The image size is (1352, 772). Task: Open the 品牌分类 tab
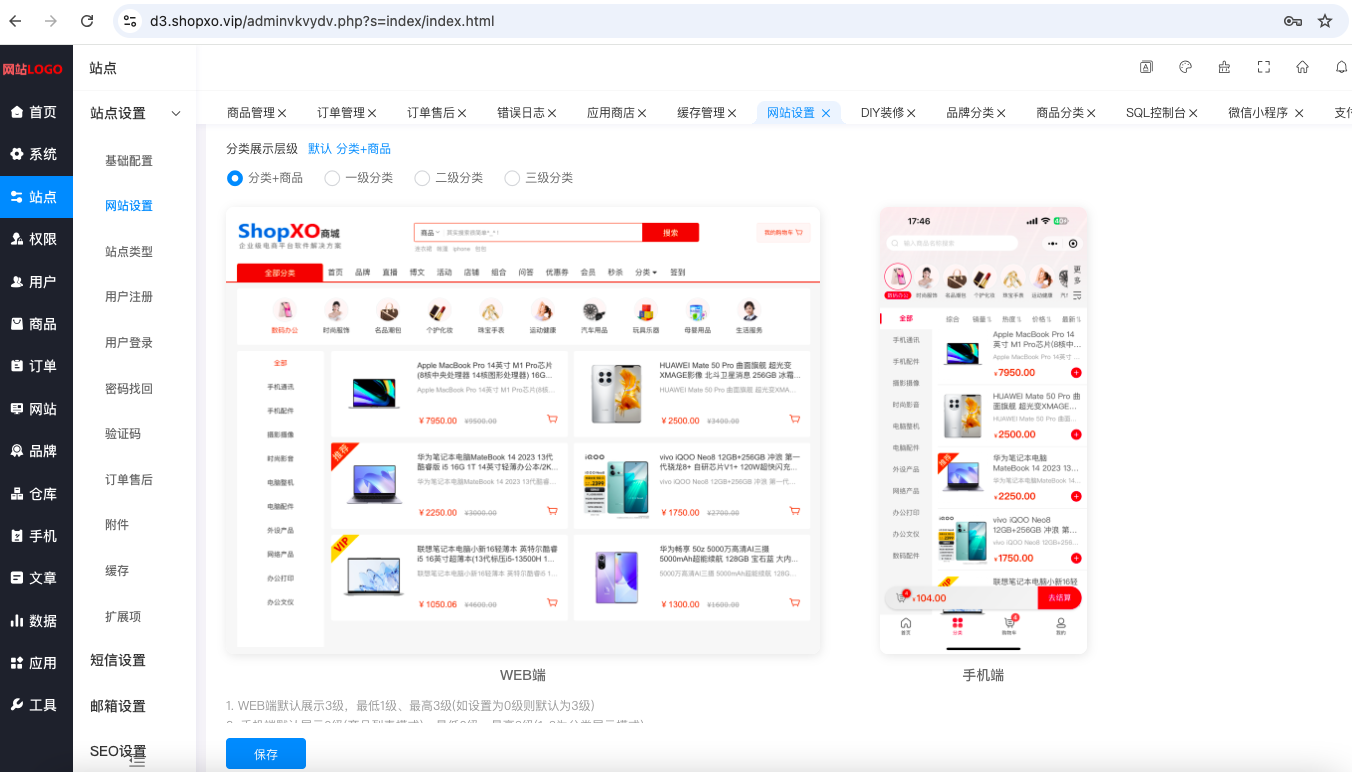970,113
